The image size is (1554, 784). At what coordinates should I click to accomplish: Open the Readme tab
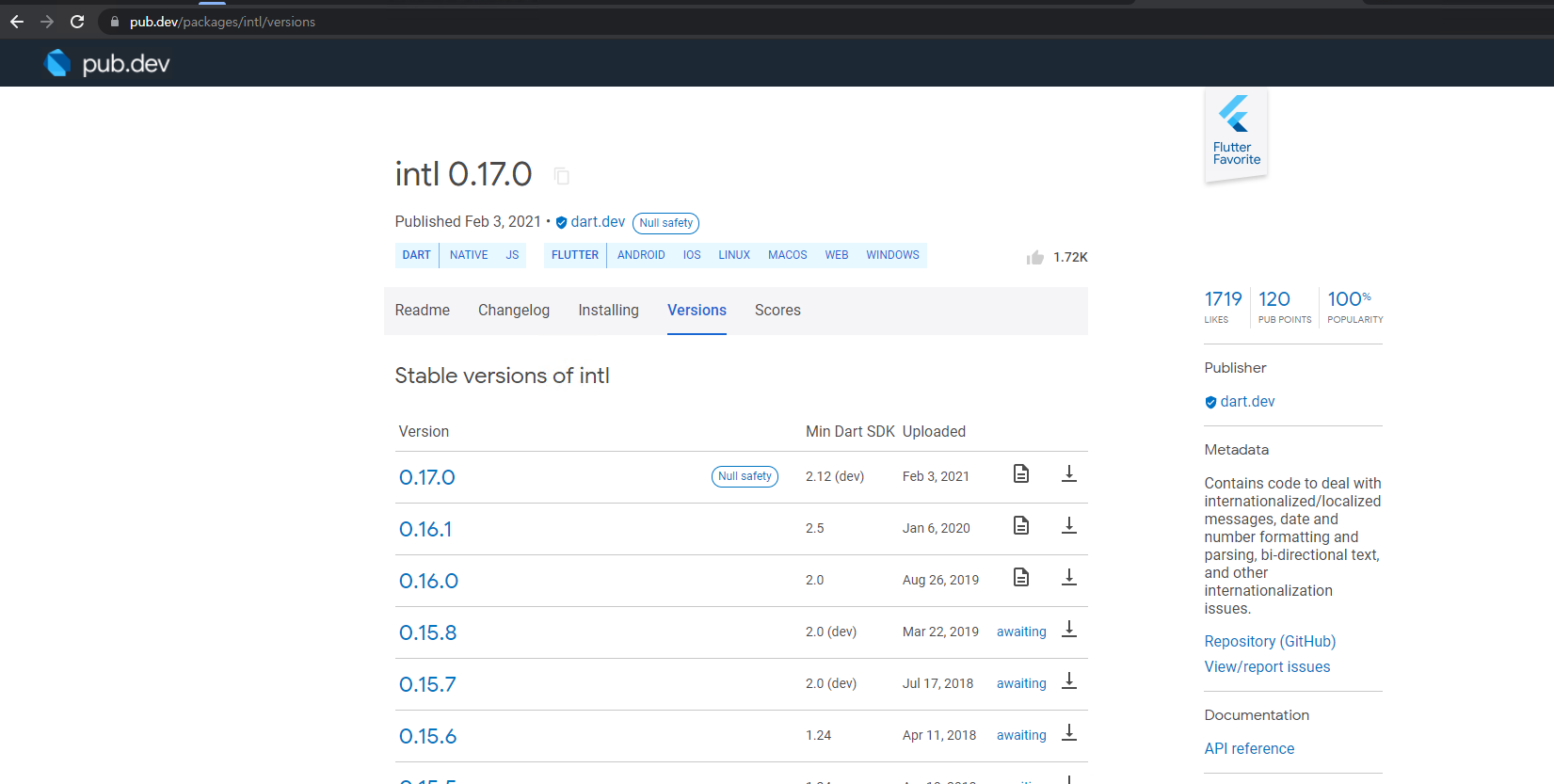pos(423,311)
